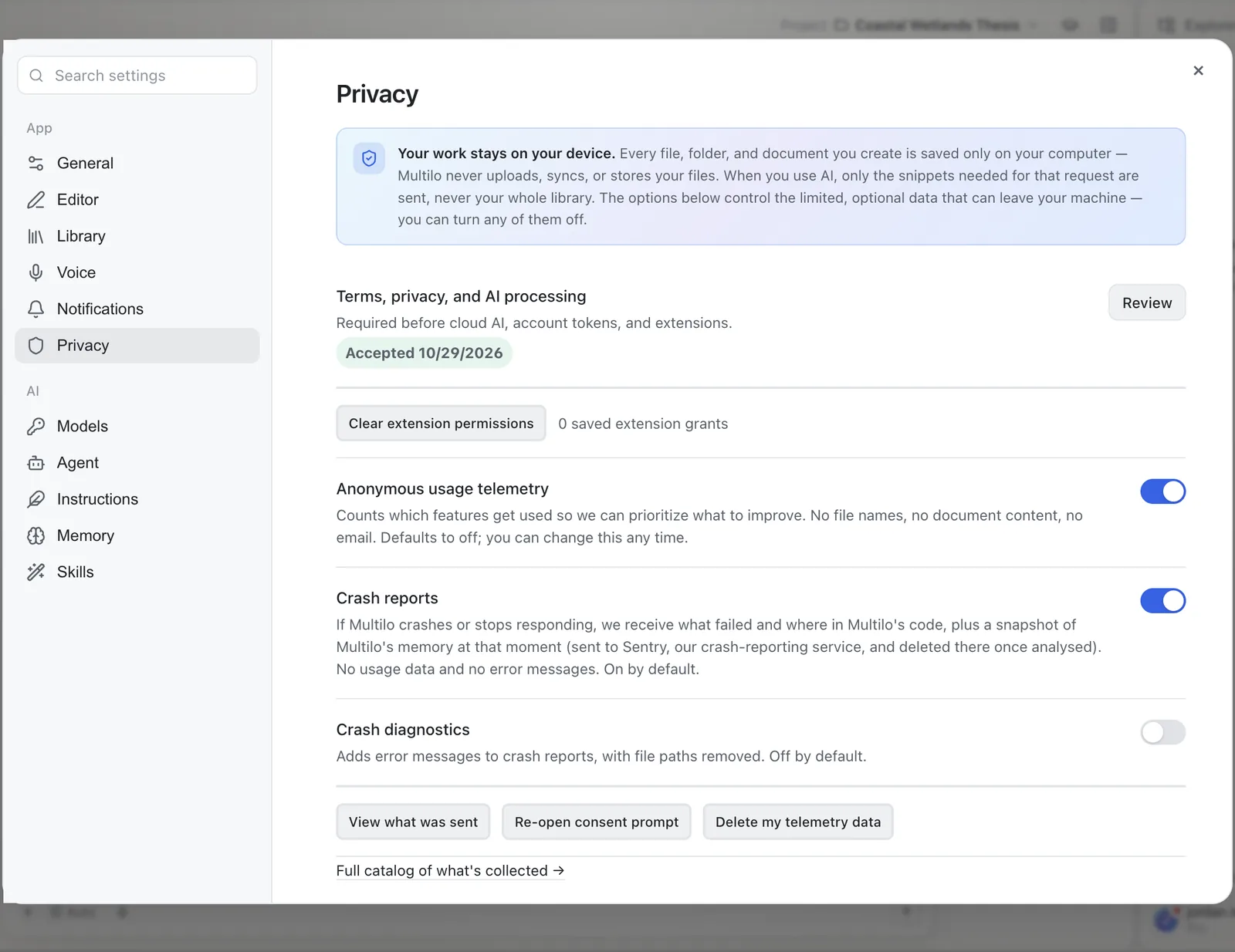
Task: Click the Instructions feather icon
Action: (x=36, y=499)
